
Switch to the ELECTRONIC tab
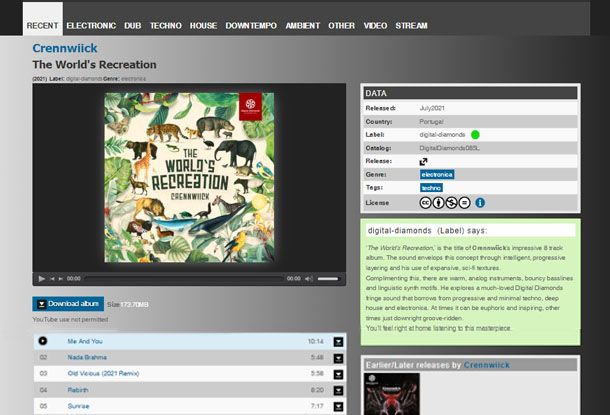point(91,26)
